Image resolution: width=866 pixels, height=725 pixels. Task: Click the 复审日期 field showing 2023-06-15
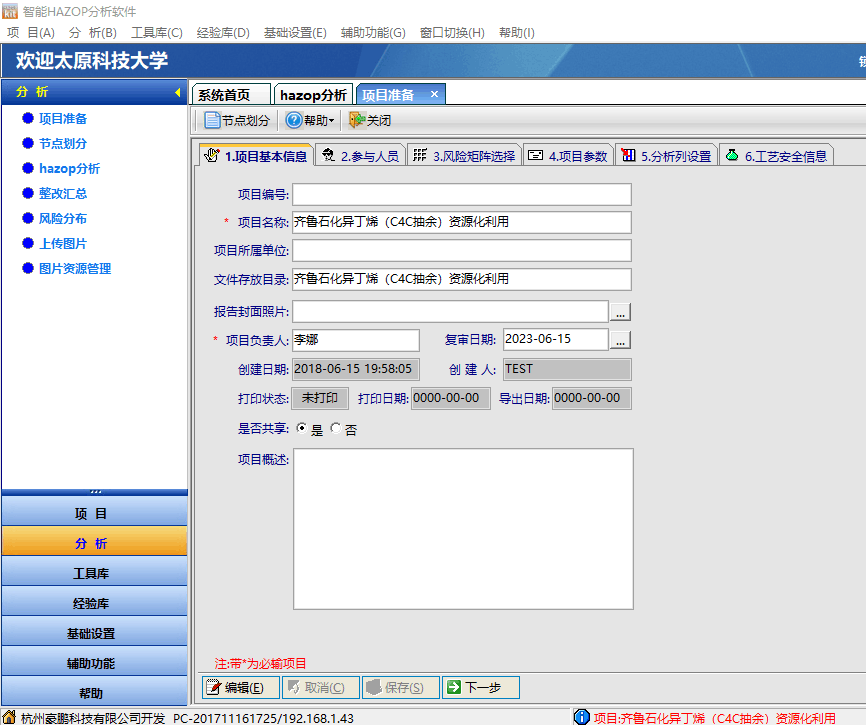tap(556, 340)
